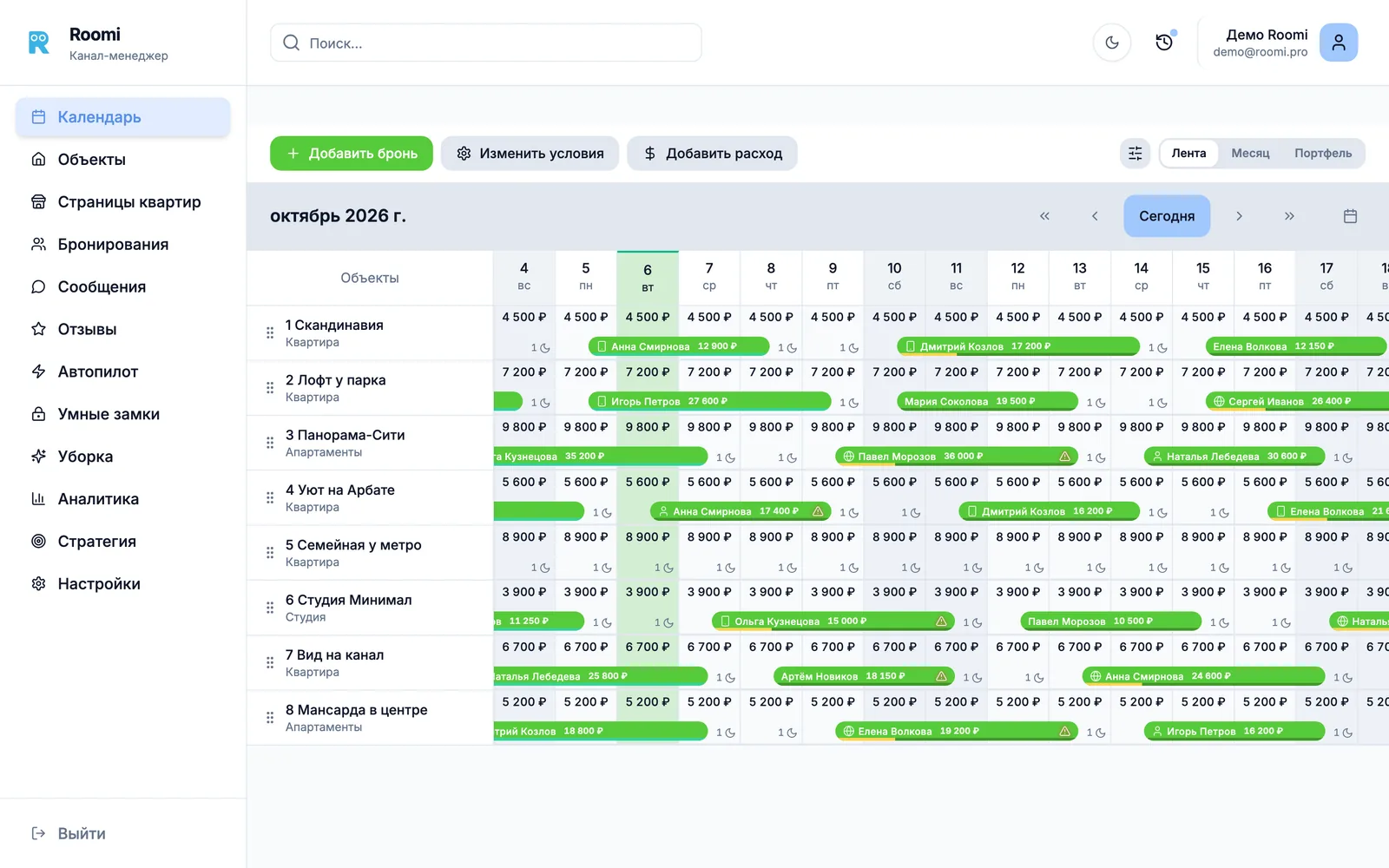Click drag handle for 8 Мансарда в центре

pyautogui.click(x=270, y=718)
